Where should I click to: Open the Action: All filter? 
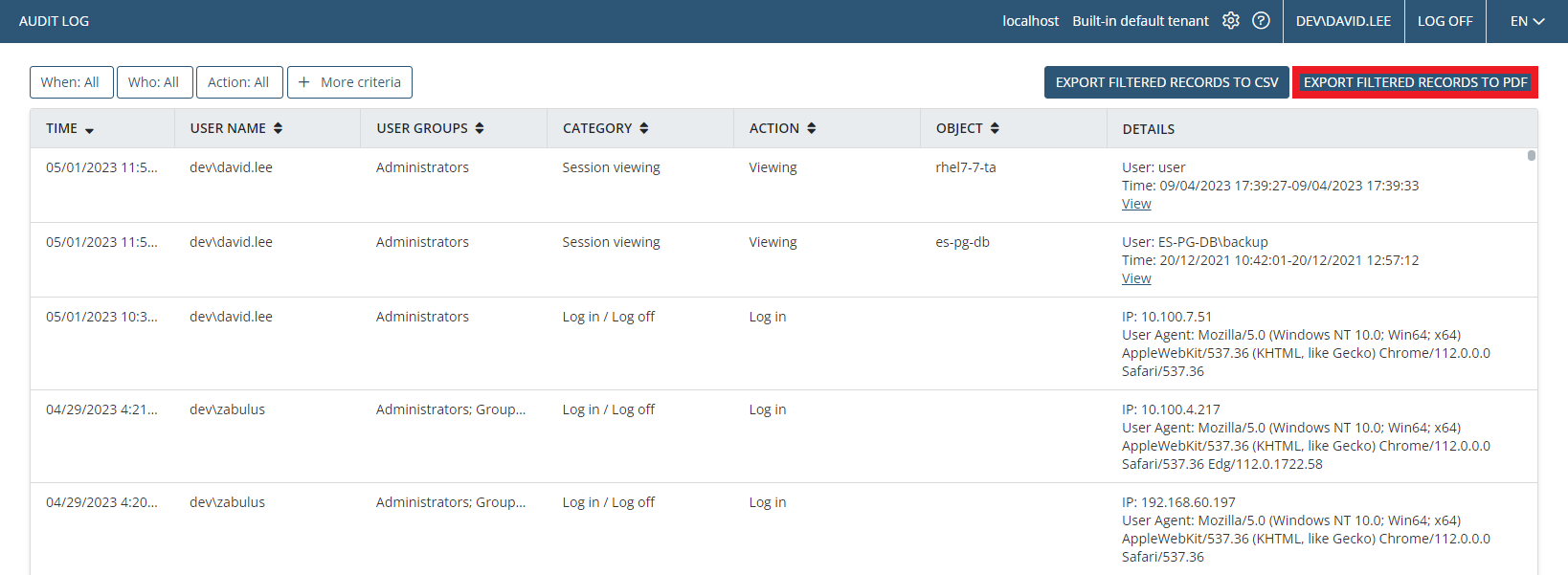(238, 82)
